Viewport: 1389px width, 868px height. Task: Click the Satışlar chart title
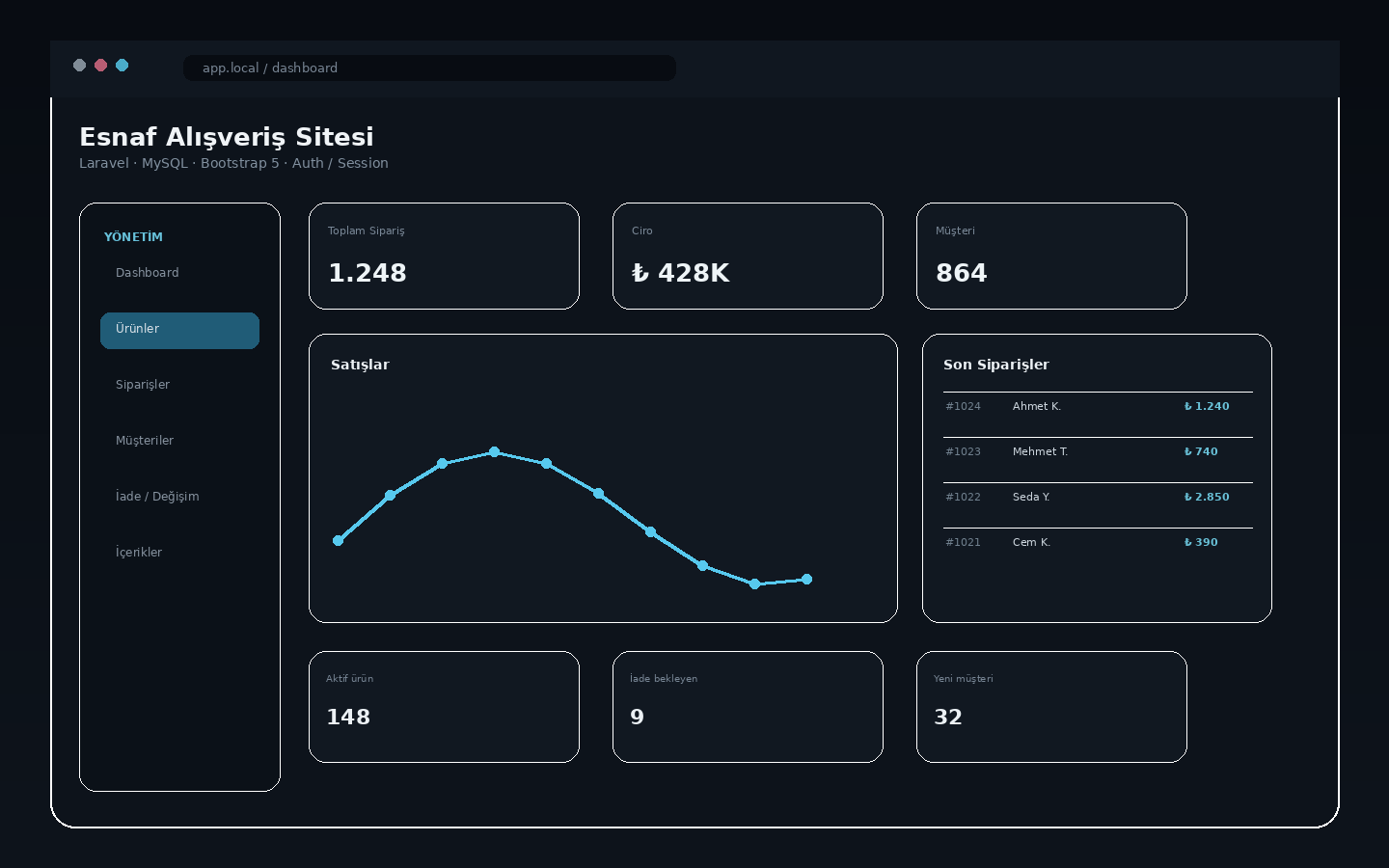coord(360,365)
